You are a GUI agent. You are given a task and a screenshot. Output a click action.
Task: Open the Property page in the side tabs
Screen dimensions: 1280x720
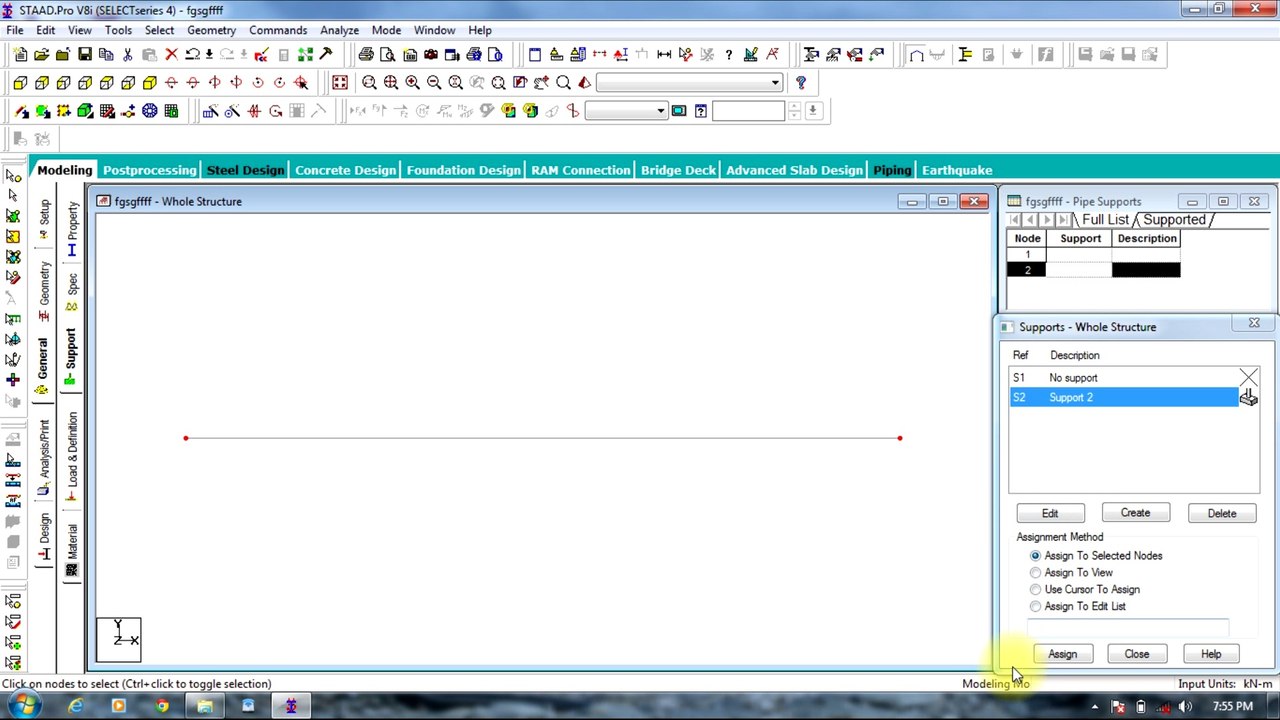(72, 228)
